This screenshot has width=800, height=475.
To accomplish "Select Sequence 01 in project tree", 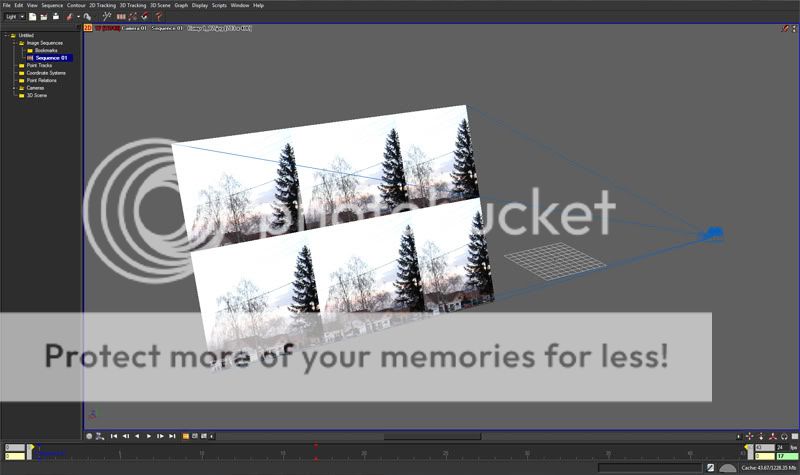I will tap(51, 58).
